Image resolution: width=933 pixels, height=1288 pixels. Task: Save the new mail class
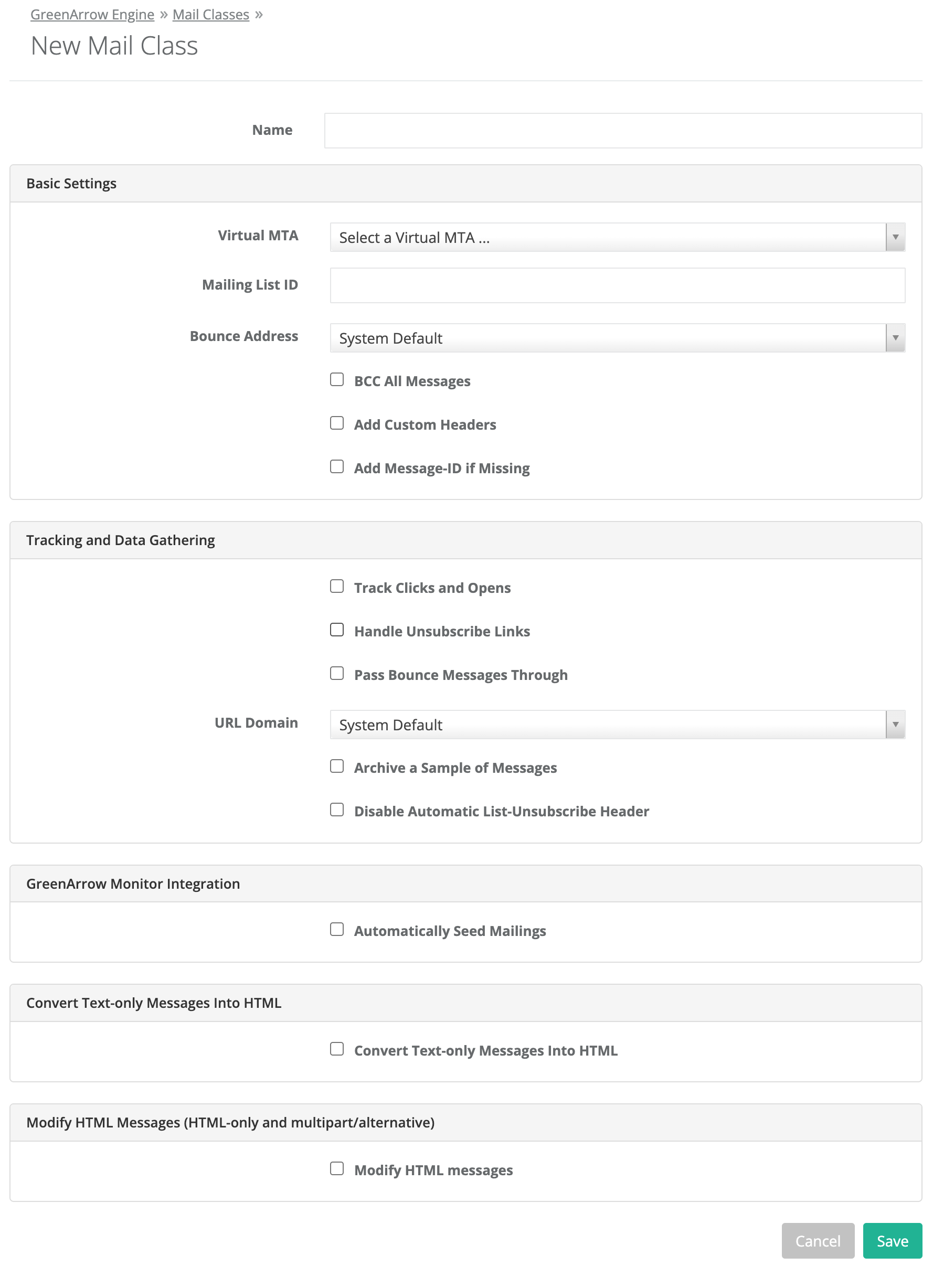[x=892, y=1241]
